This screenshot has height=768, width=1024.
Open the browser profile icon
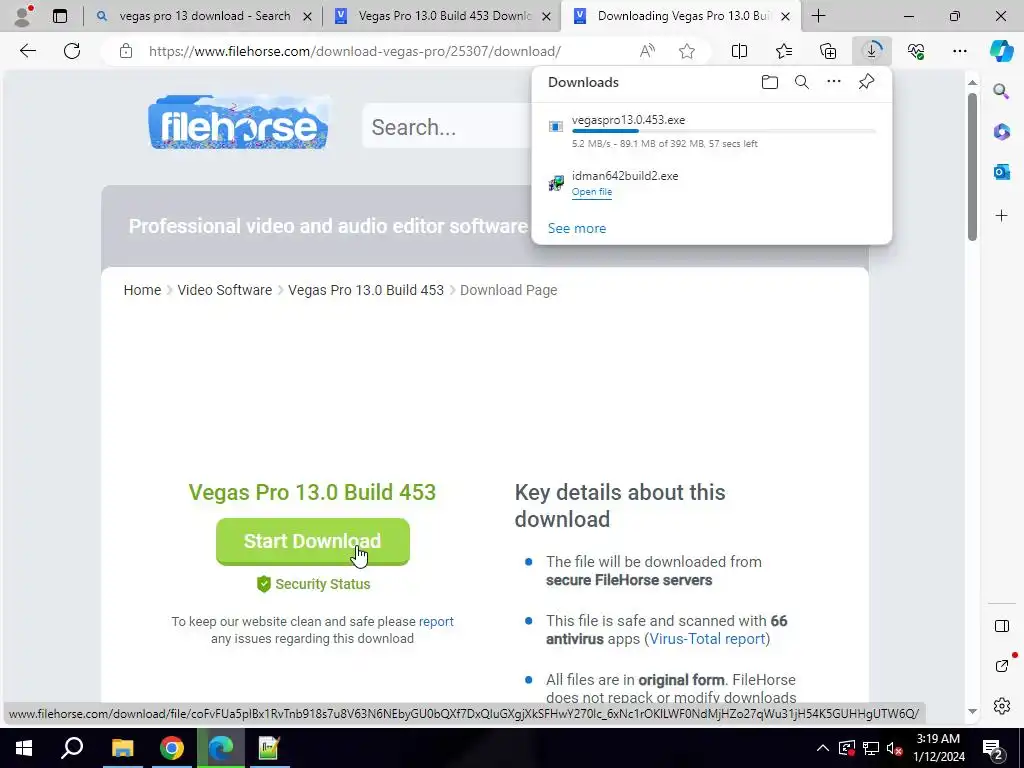pyautogui.click(x=23, y=16)
